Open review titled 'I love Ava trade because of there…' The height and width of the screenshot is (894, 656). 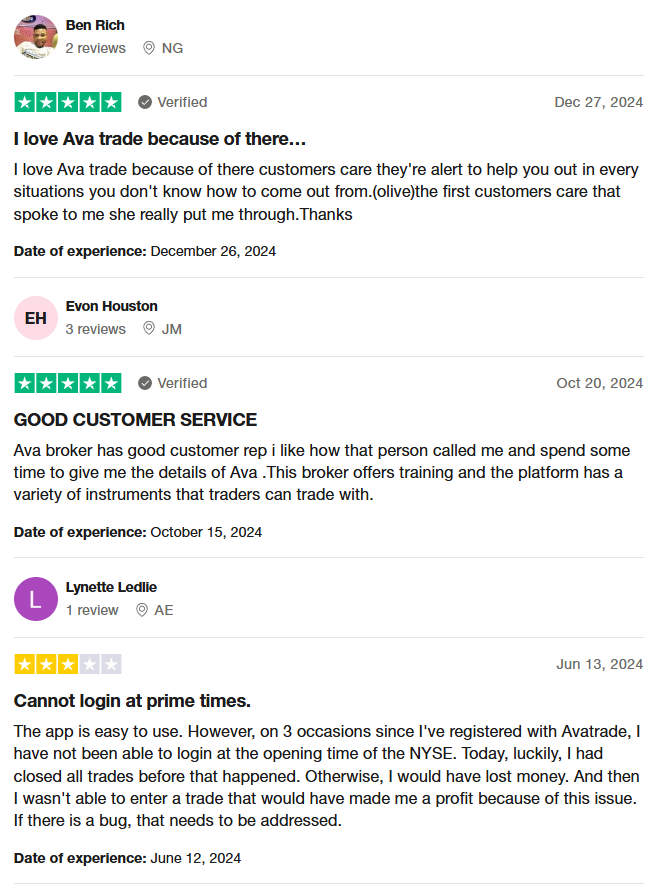(160, 139)
